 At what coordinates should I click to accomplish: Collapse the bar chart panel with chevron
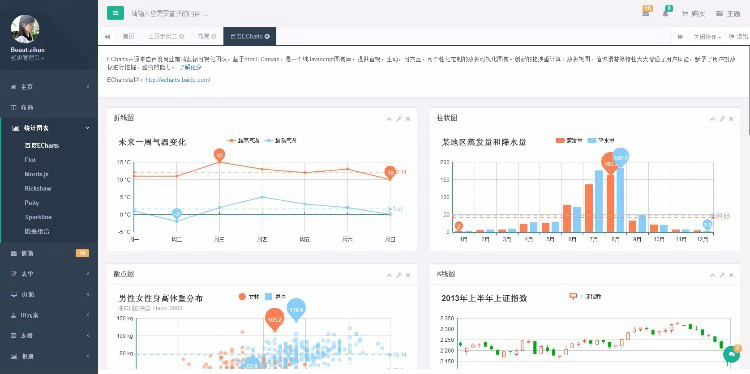click(x=713, y=119)
